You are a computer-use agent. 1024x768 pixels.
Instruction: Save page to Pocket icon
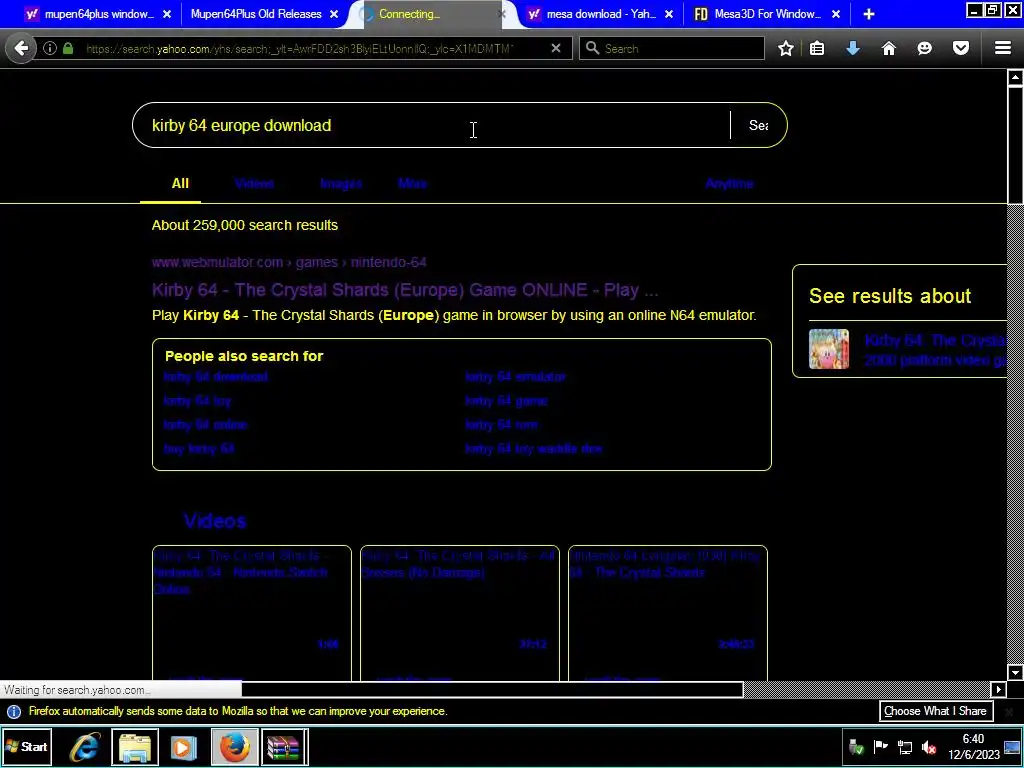pos(961,48)
